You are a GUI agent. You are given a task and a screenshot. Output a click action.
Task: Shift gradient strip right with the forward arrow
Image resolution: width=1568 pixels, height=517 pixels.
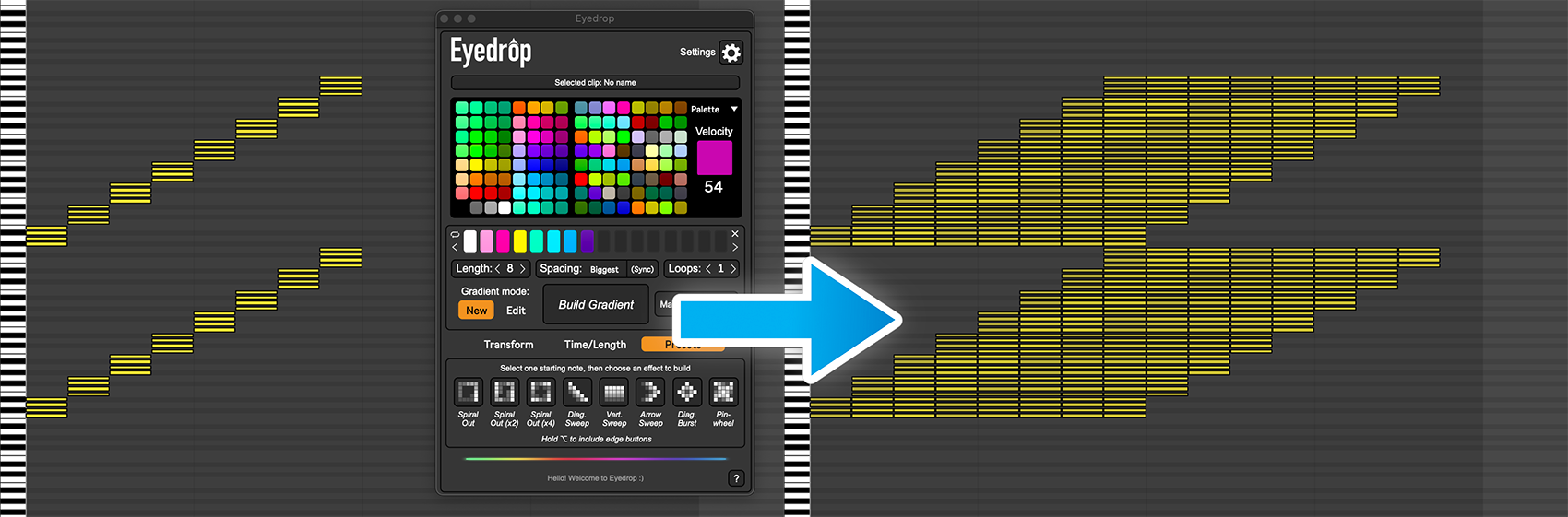click(x=735, y=247)
